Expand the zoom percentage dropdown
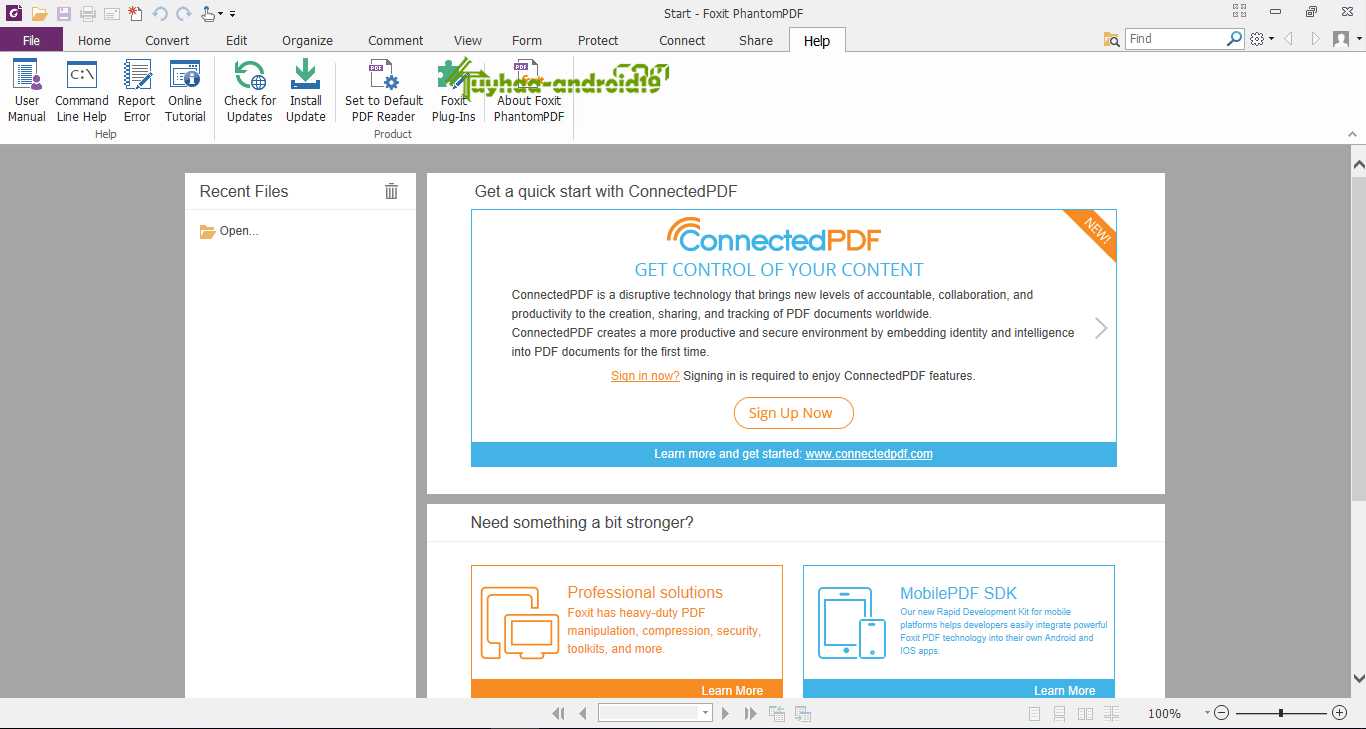This screenshot has height=729, width=1366. click(1207, 713)
